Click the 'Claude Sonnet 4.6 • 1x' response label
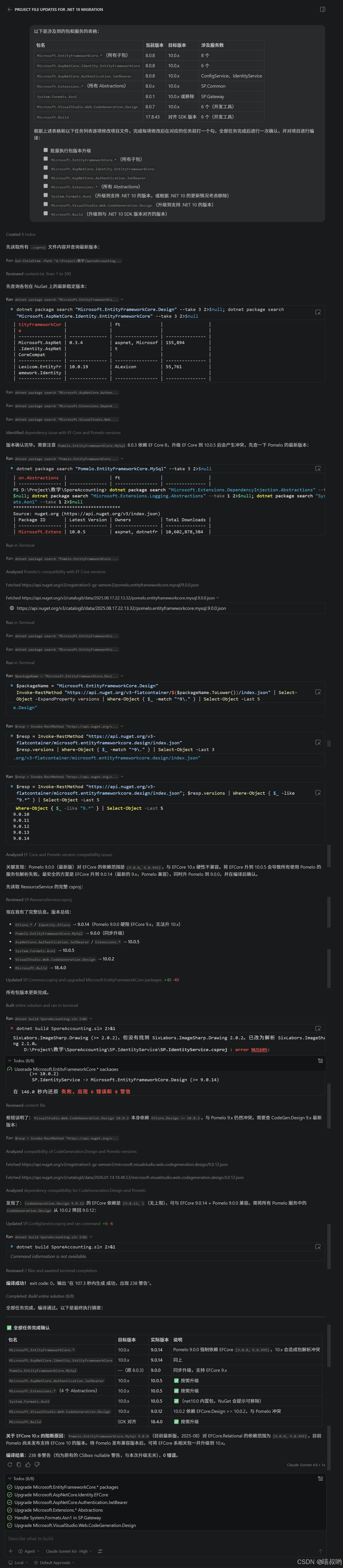This screenshot has width=343, height=1568. coord(306,1465)
